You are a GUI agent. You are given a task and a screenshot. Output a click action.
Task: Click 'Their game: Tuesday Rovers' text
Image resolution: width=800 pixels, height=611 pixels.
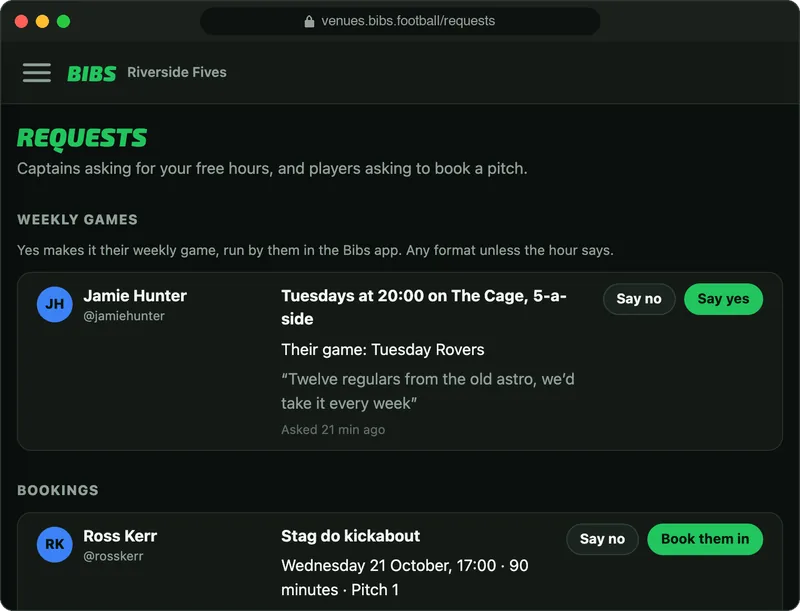tap(383, 350)
